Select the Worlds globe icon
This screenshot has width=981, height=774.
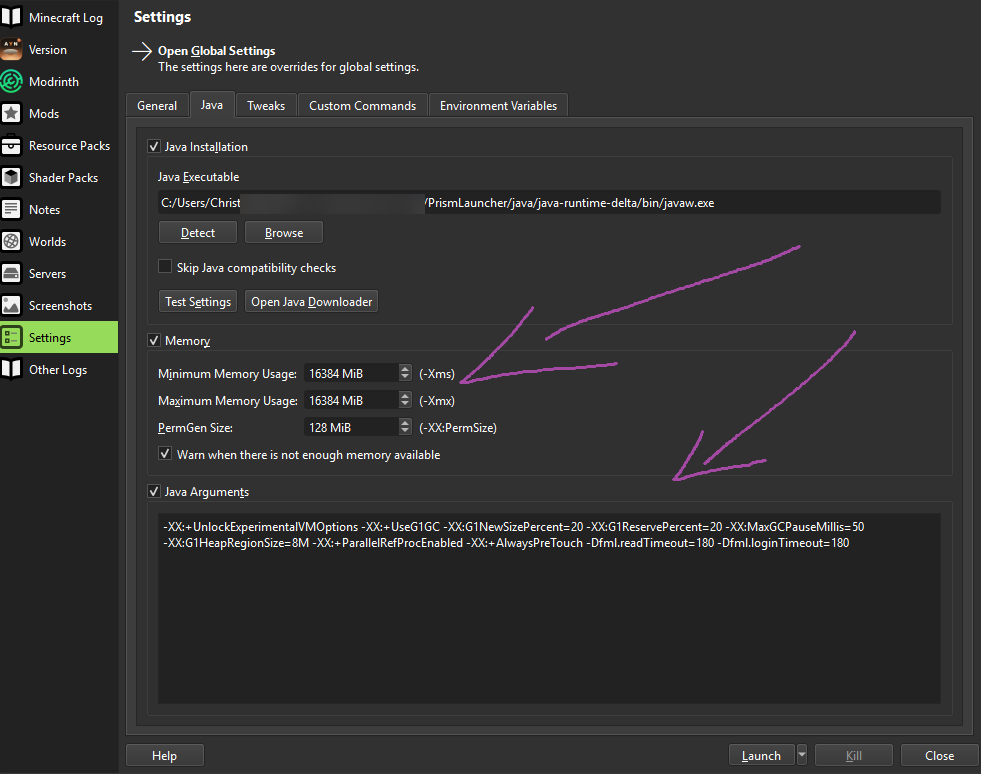pos(11,241)
